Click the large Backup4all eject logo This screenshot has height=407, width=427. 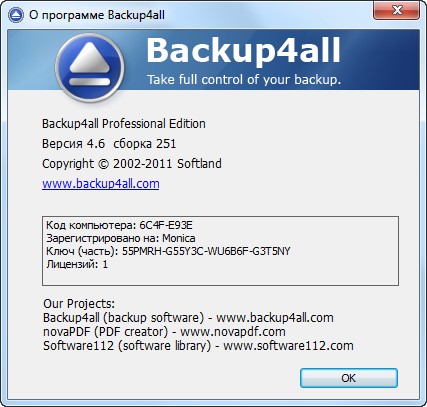pos(90,68)
